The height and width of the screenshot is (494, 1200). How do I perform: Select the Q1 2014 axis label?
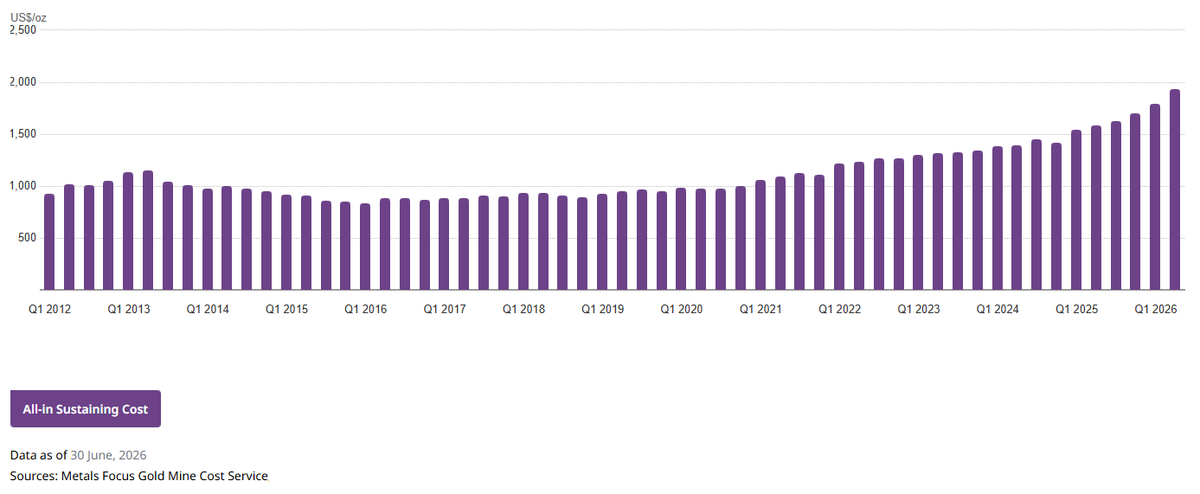tap(207, 310)
